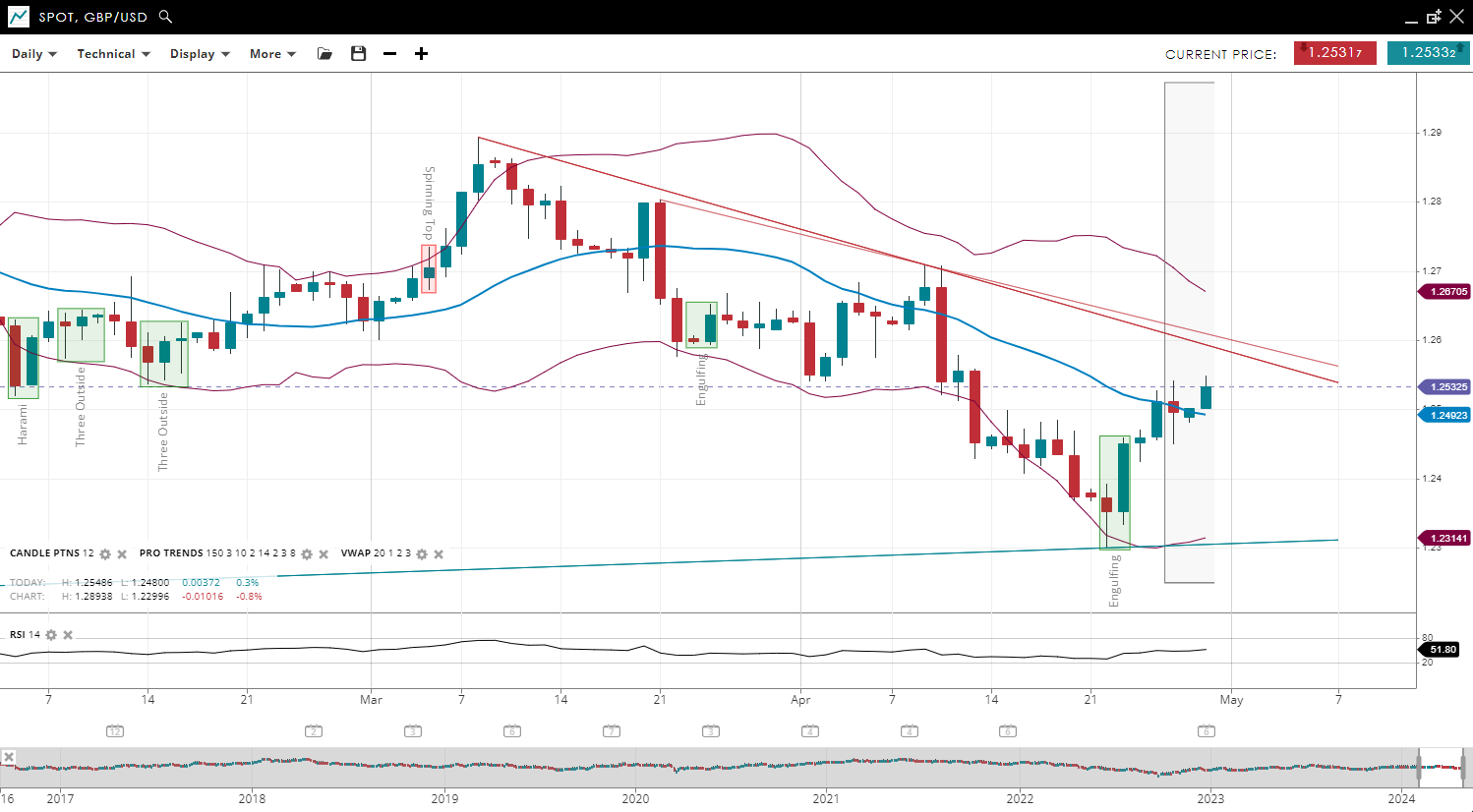The image size is (1473, 812).
Task: Open Pro Trends settings gear
Action: [307, 554]
